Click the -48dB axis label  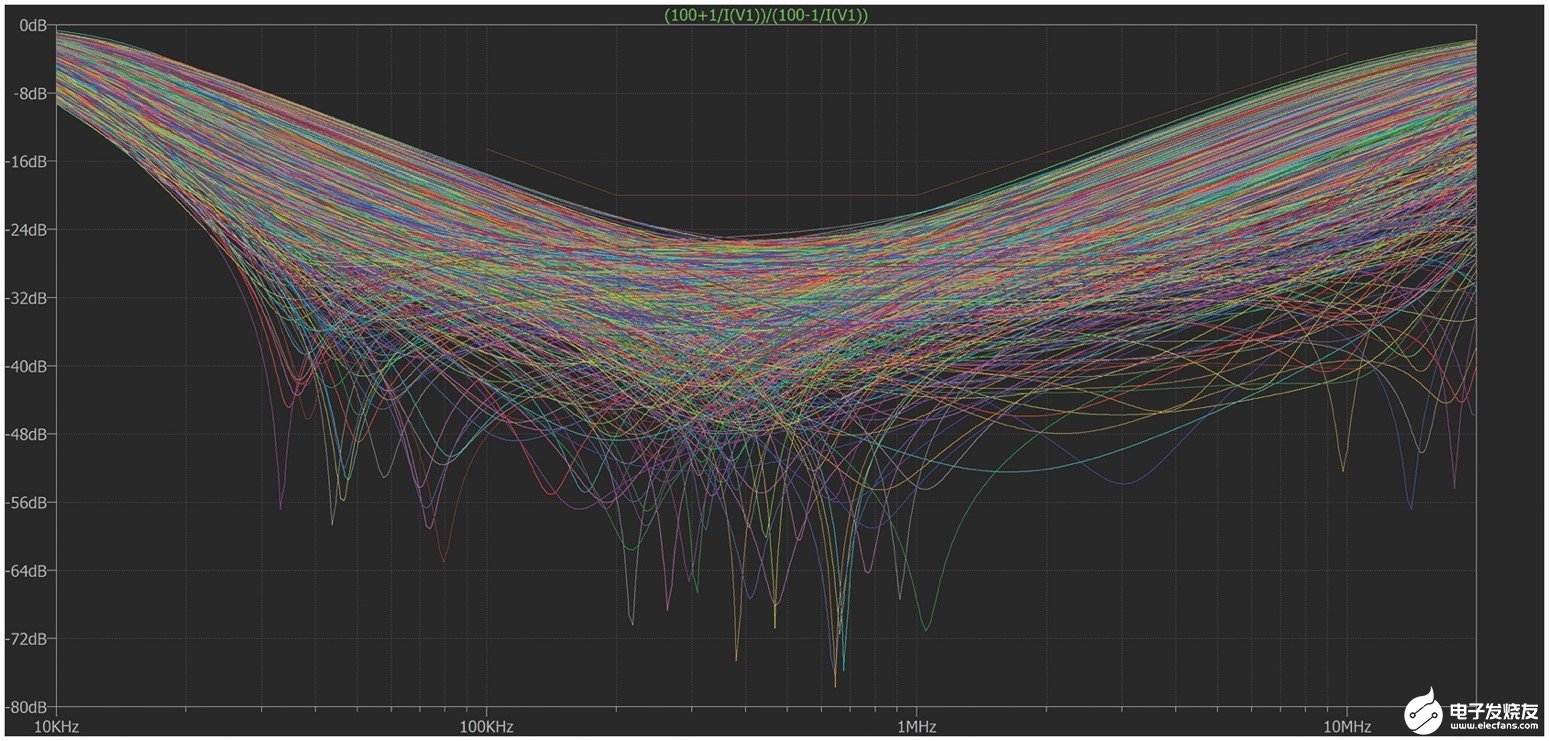click(28, 434)
